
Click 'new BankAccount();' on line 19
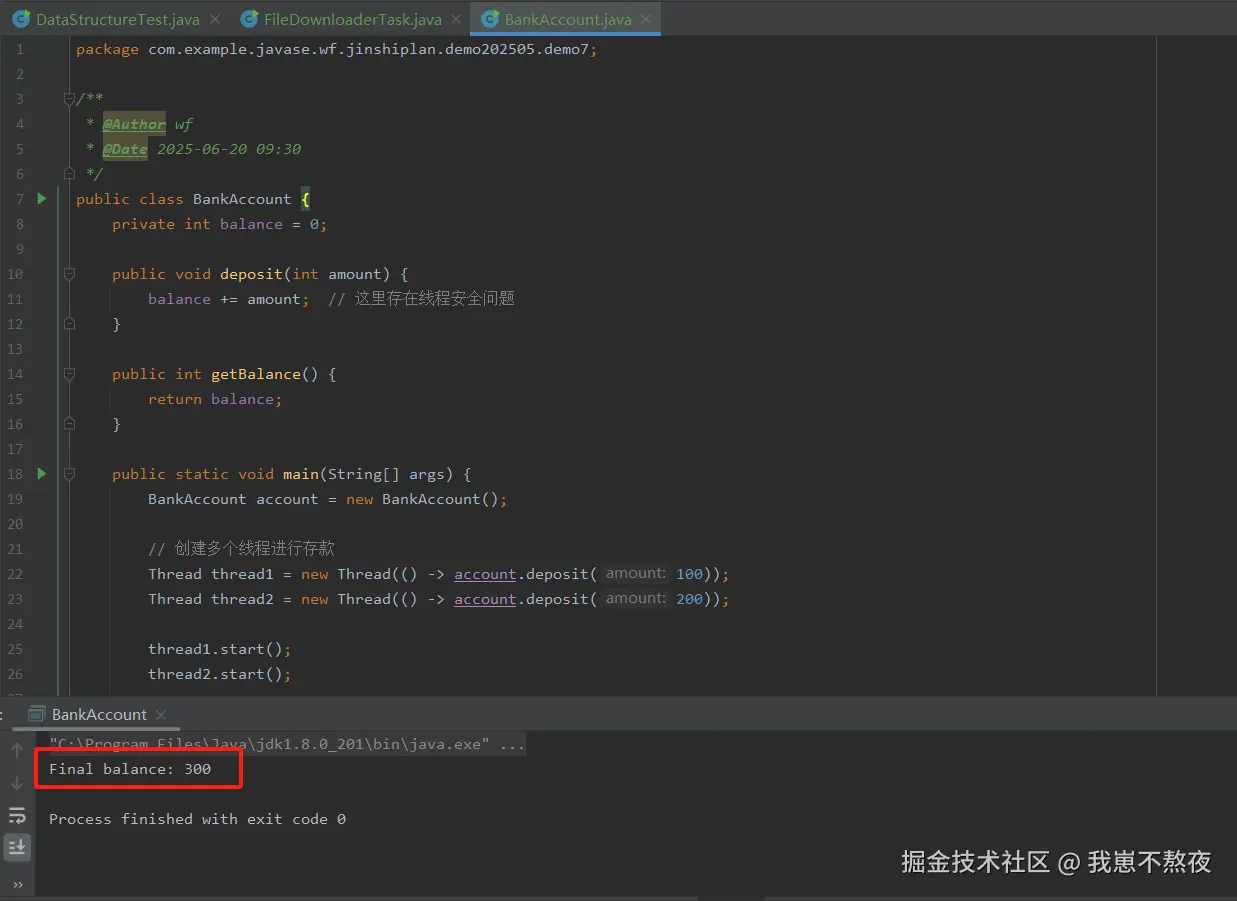coord(427,499)
